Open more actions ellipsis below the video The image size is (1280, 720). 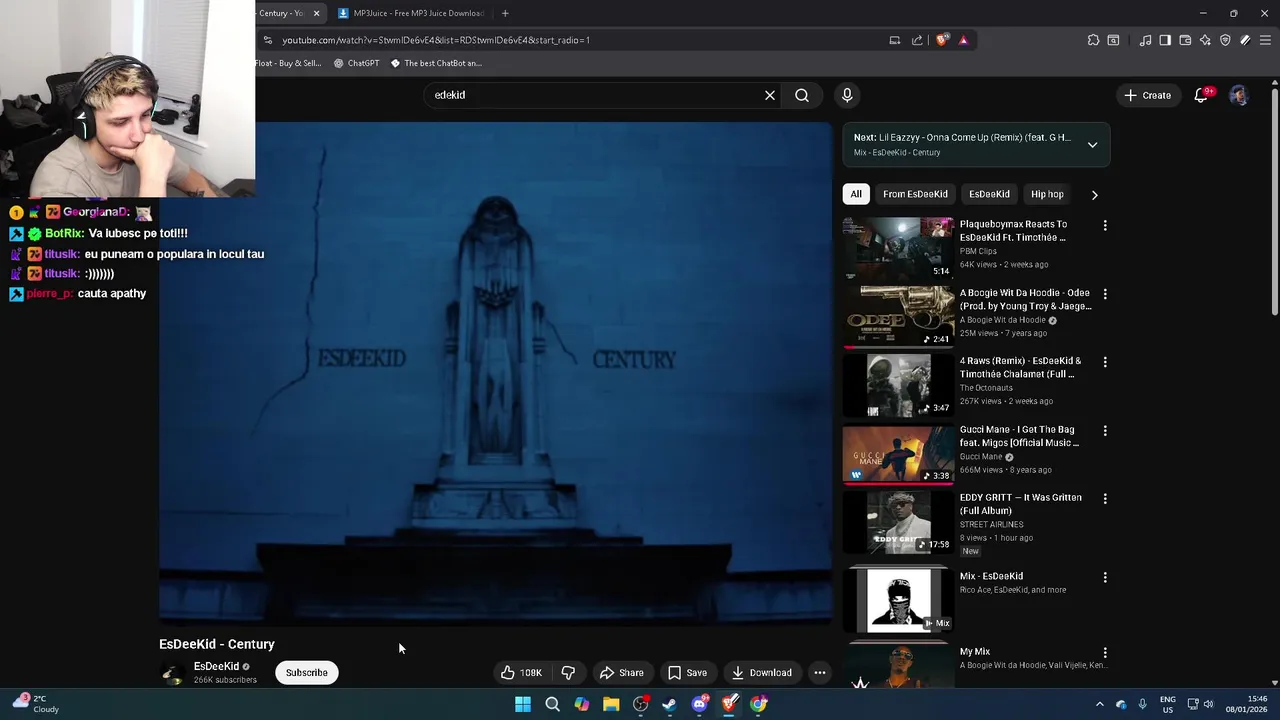pyautogui.click(x=820, y=672)
